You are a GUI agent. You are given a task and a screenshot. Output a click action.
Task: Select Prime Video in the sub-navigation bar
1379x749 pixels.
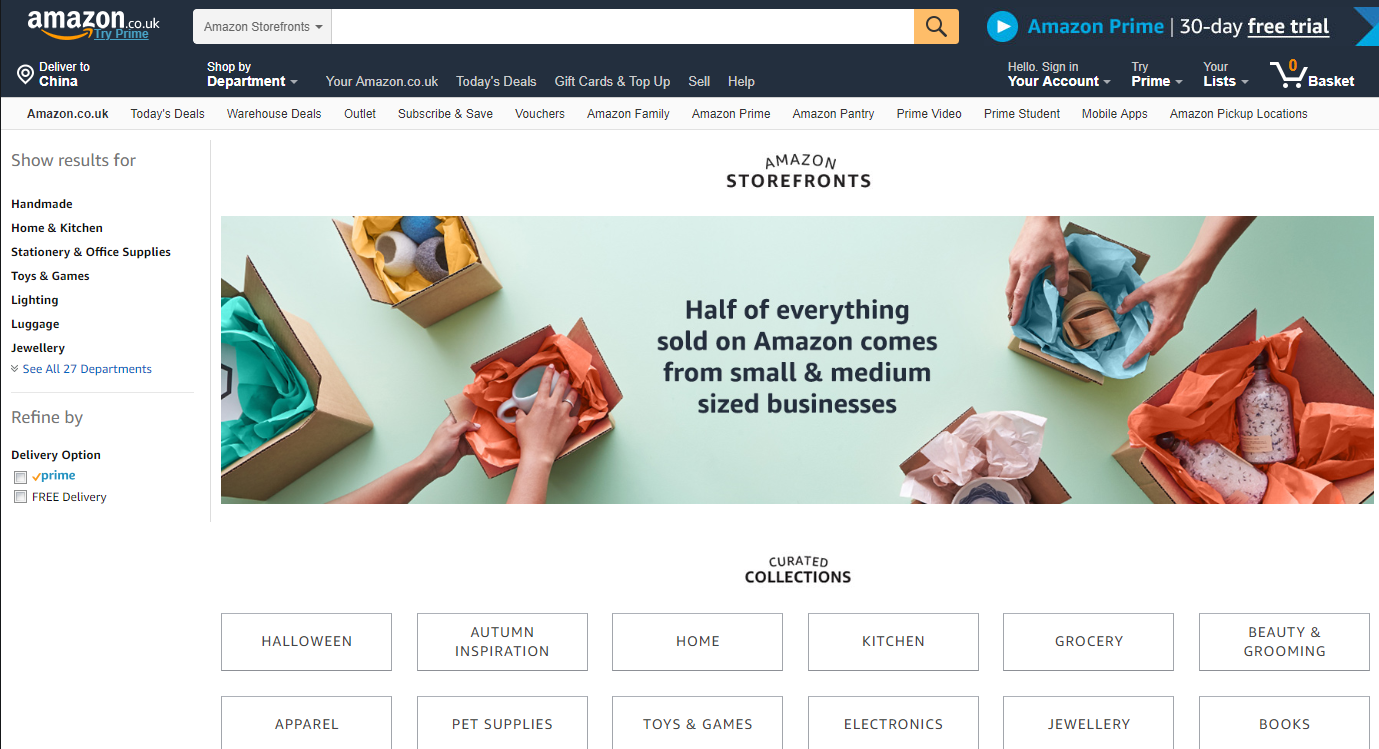[x=929, y=114]
